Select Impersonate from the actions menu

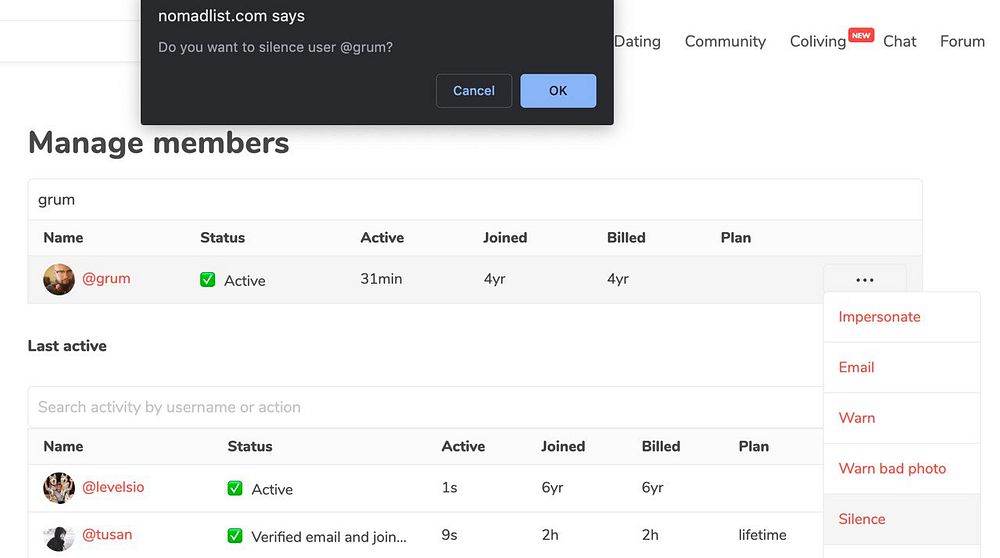(879, 317)
